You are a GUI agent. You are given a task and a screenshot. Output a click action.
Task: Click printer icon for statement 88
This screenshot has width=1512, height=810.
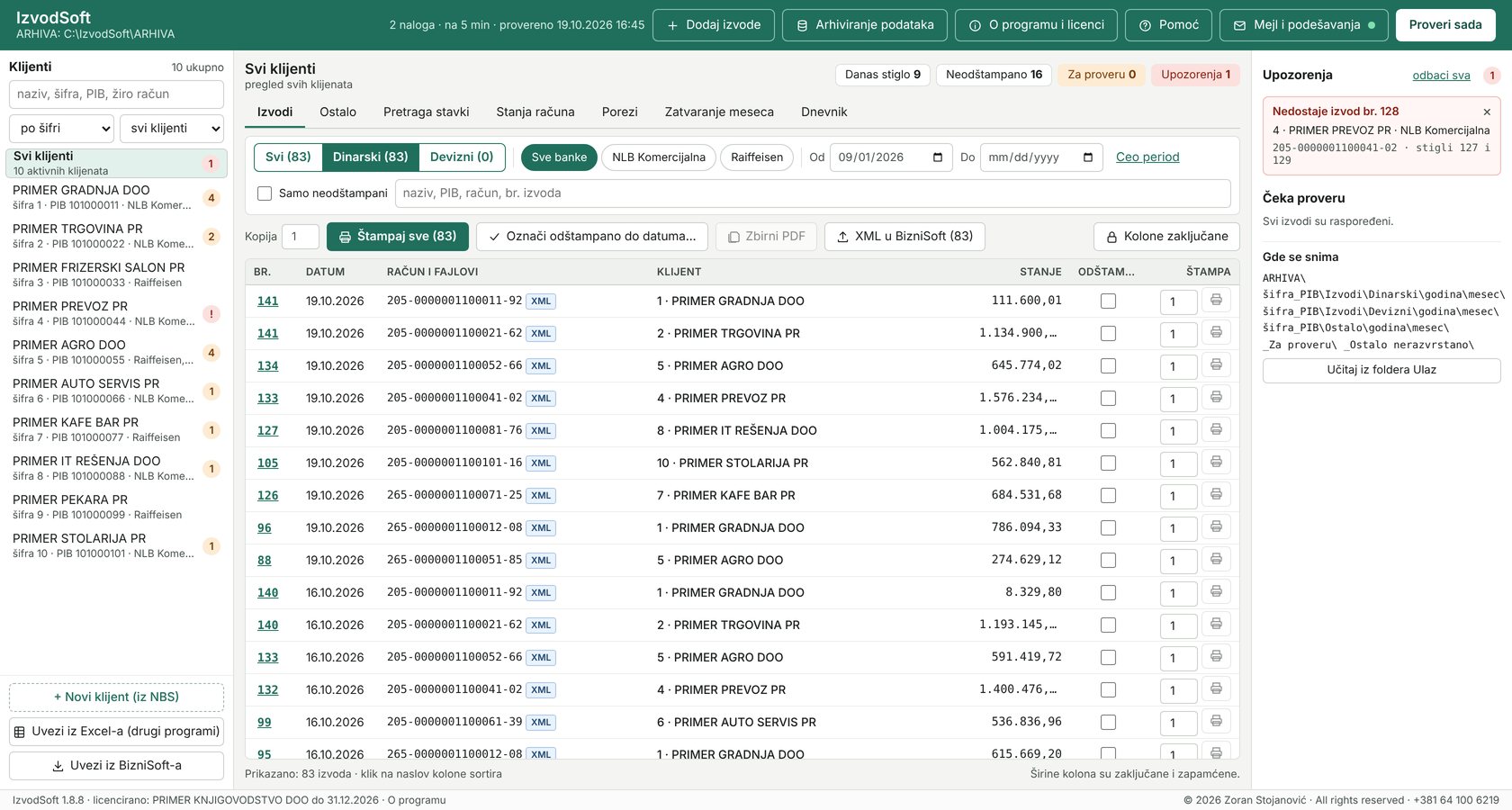(x=1216, y=559)
